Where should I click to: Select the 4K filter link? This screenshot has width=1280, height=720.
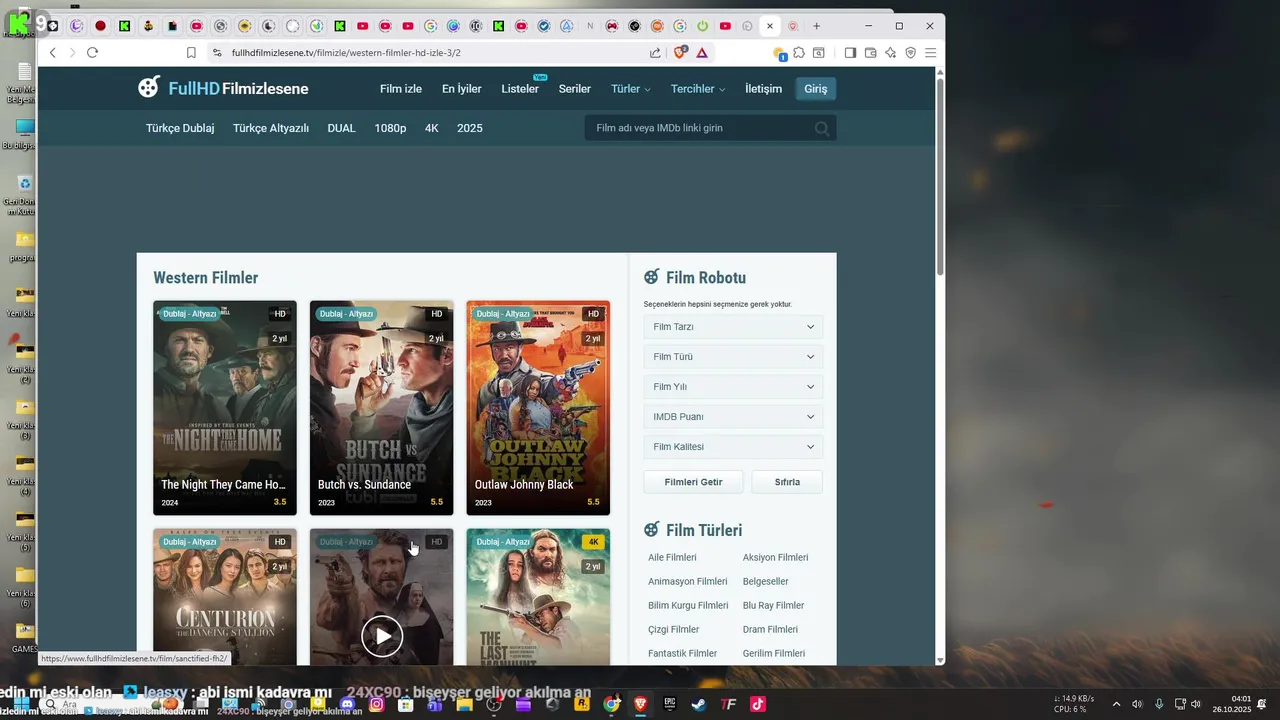click(x=432, y=128)
